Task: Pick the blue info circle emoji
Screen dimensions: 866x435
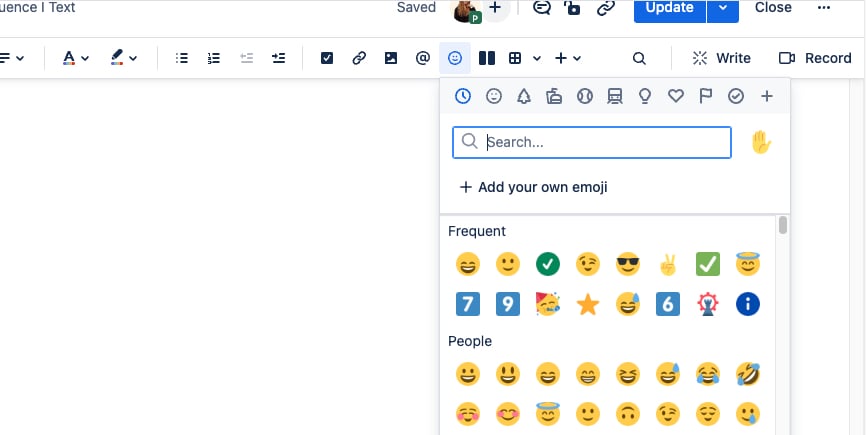Action: click(748, 304)
